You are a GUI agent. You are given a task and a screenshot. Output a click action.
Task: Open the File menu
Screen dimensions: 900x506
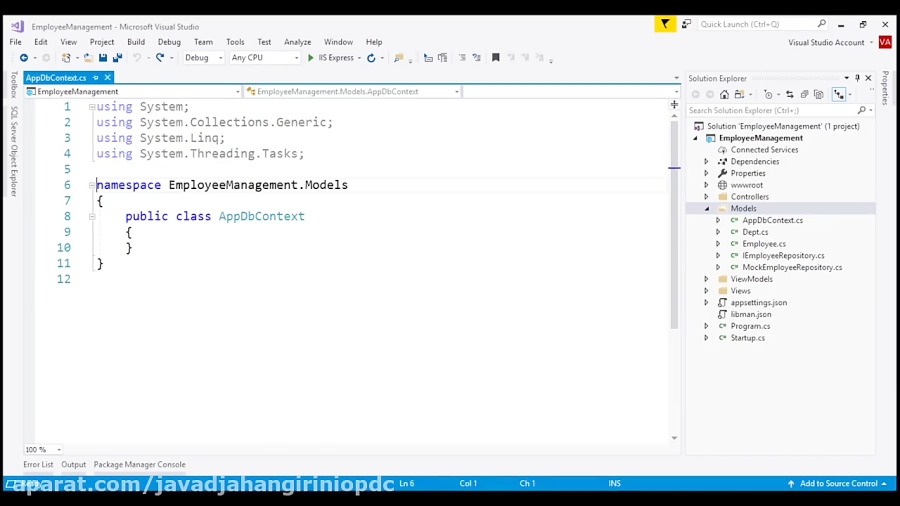click(15, 42)
